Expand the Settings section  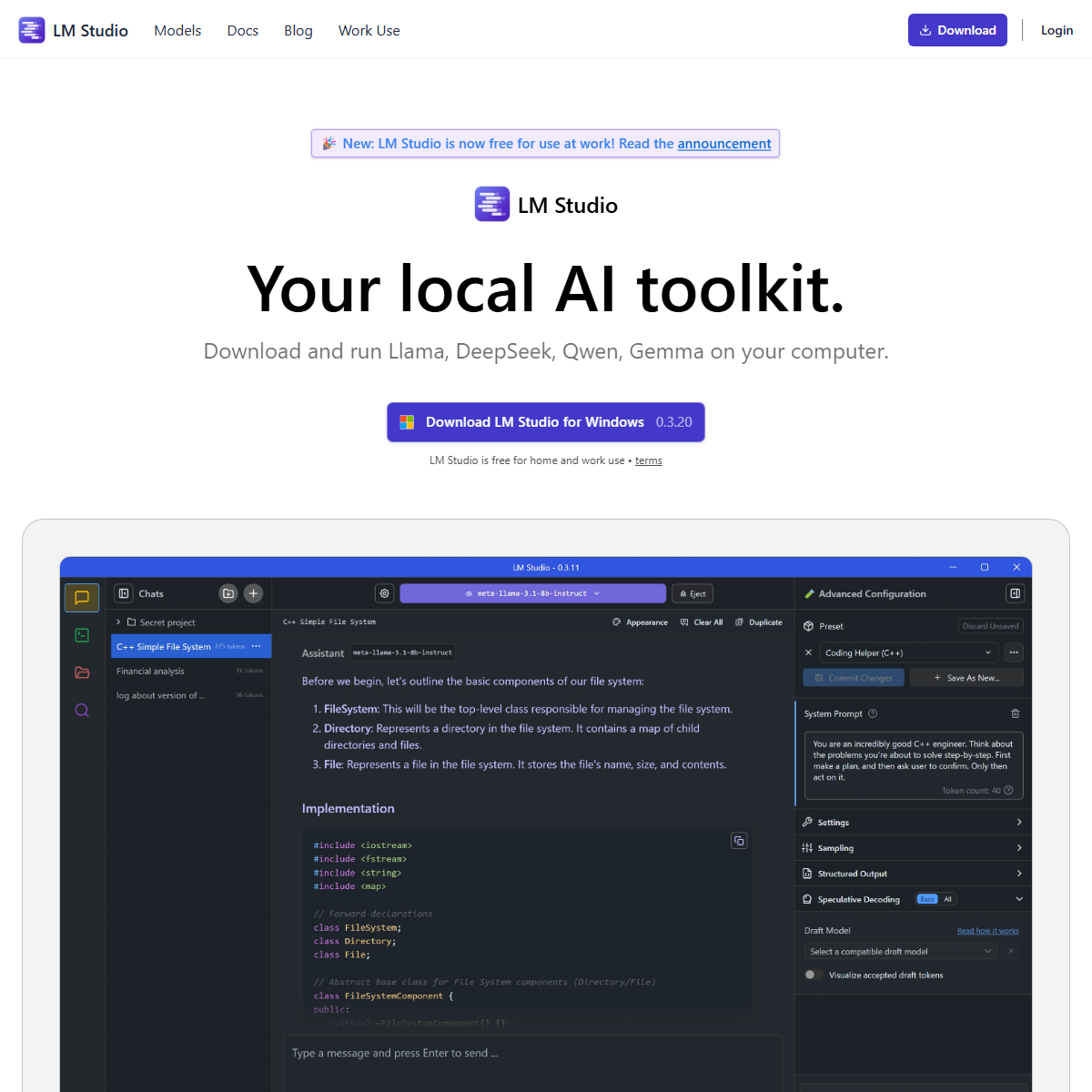(x=913, y=822)
